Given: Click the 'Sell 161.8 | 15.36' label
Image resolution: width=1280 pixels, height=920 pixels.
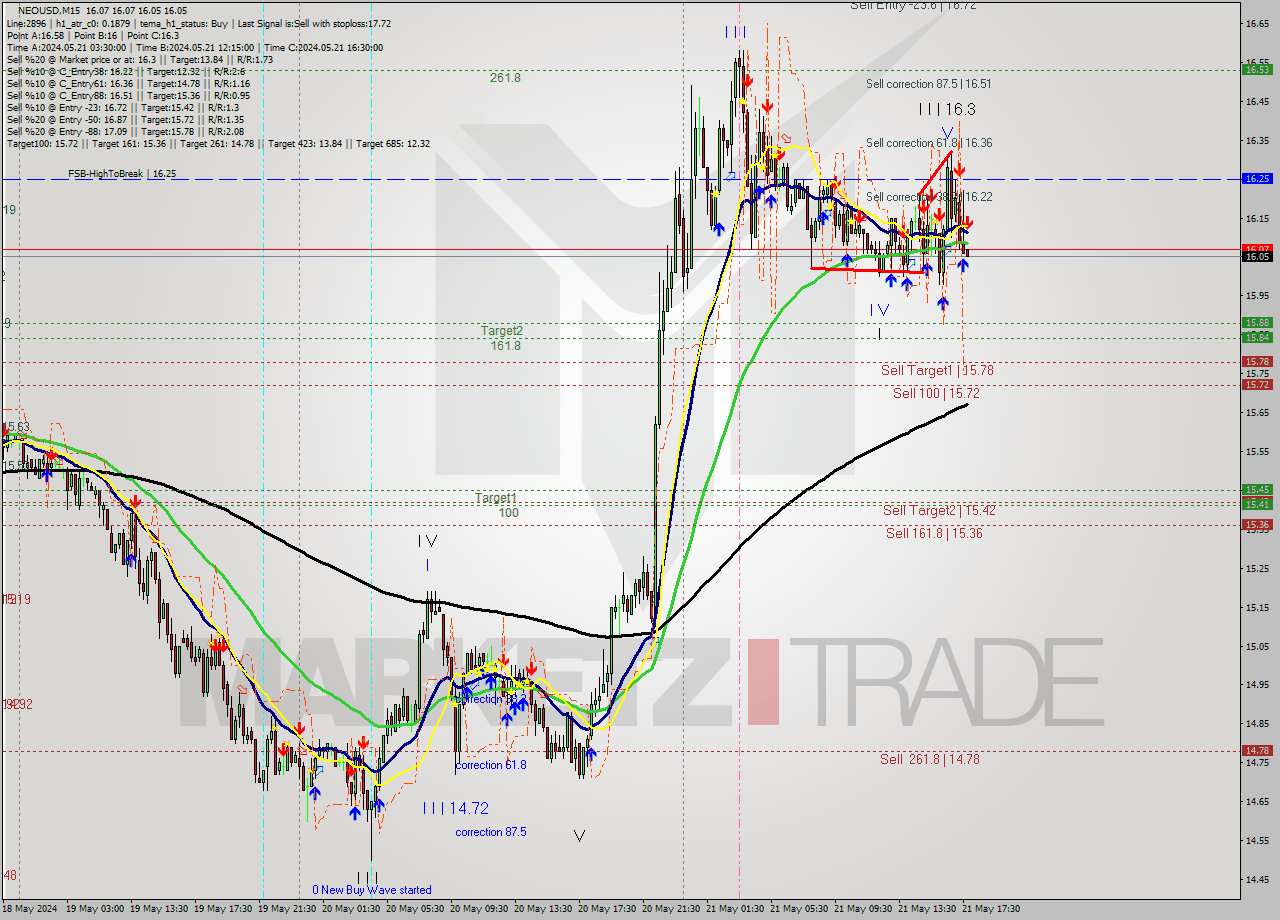Looking at the screenshot, I should 934,534.
